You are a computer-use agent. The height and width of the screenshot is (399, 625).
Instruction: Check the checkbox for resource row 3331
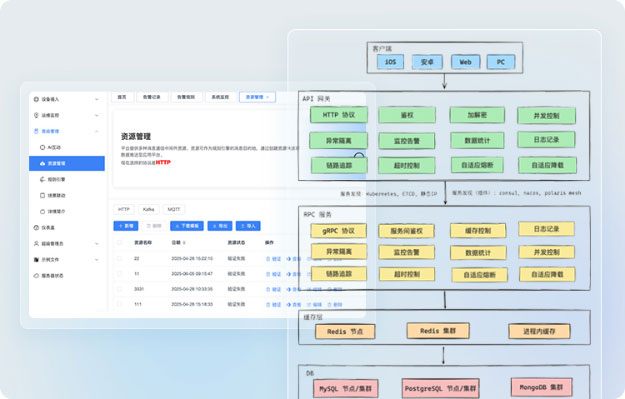[x=119, y=289]
